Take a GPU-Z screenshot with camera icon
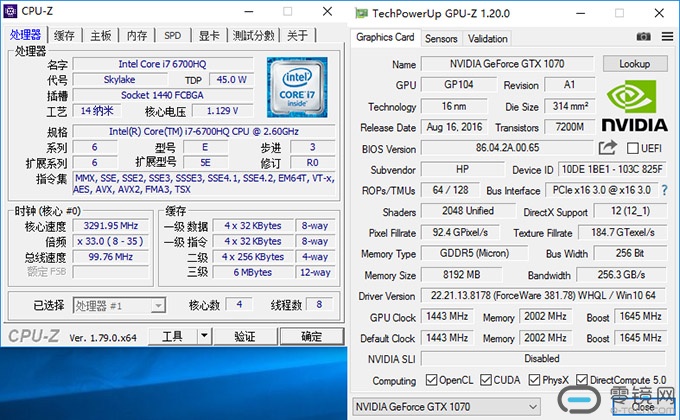This screenshot has width=680, height=420. click(643, 37)
